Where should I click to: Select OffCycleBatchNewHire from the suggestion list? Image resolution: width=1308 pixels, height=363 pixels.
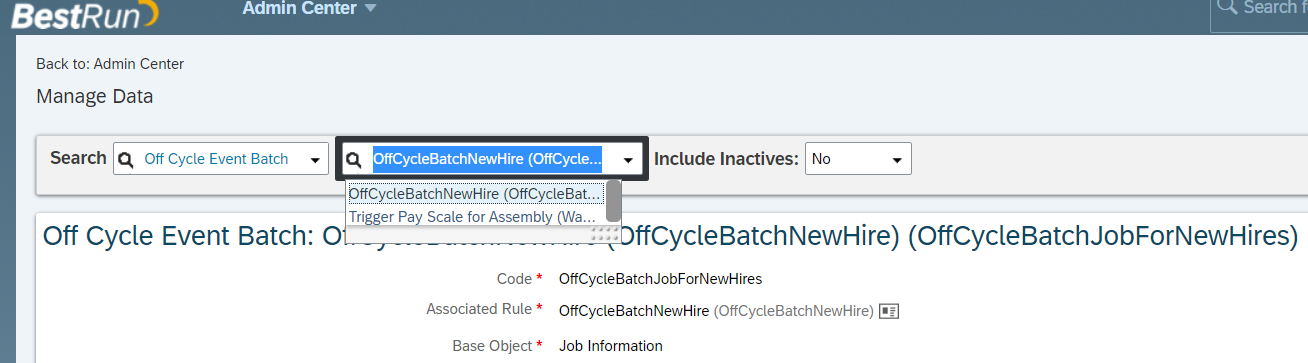pyautogui.click(x=476, y=194)
